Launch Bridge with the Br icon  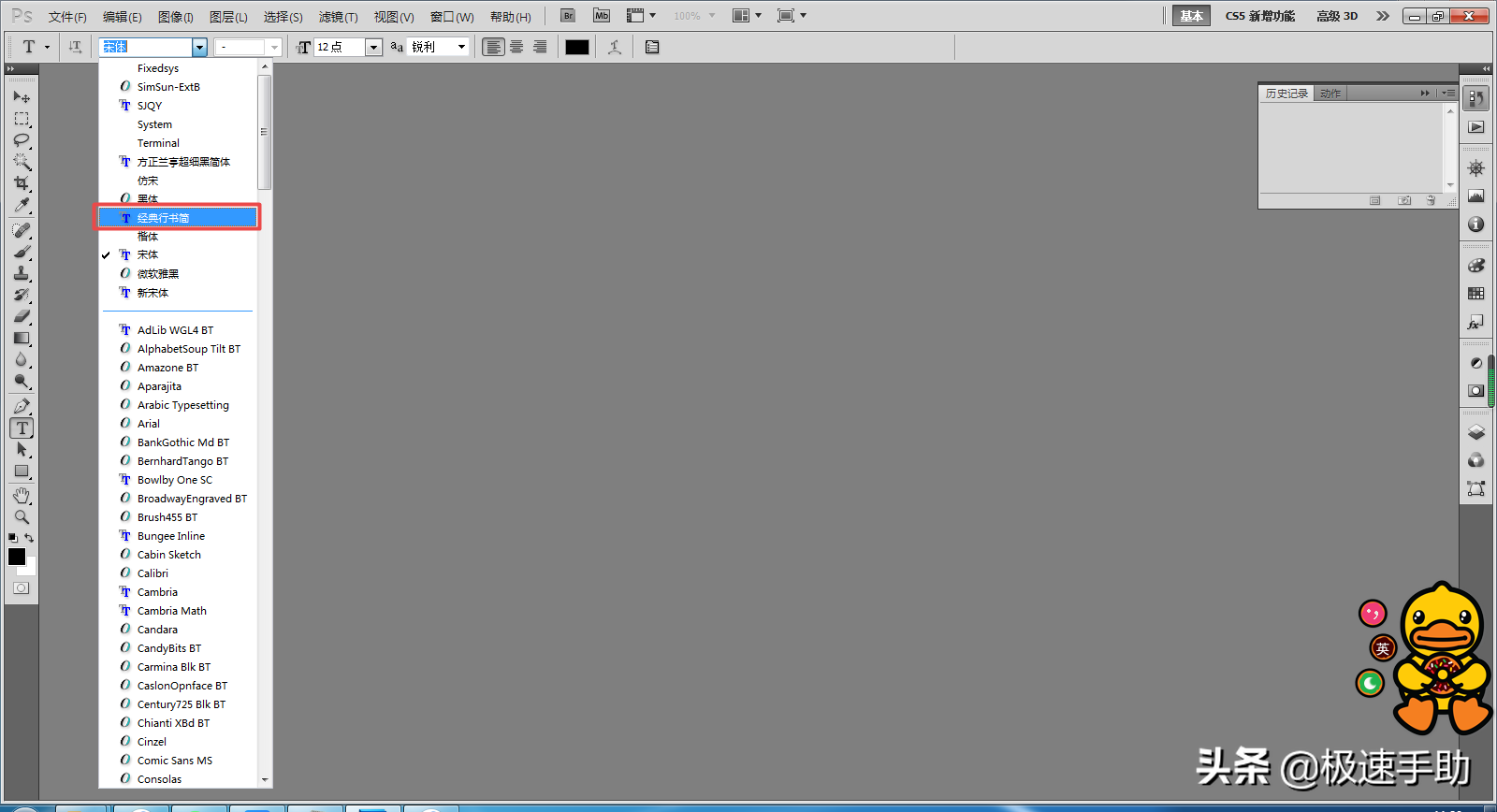tap(568, 16)
